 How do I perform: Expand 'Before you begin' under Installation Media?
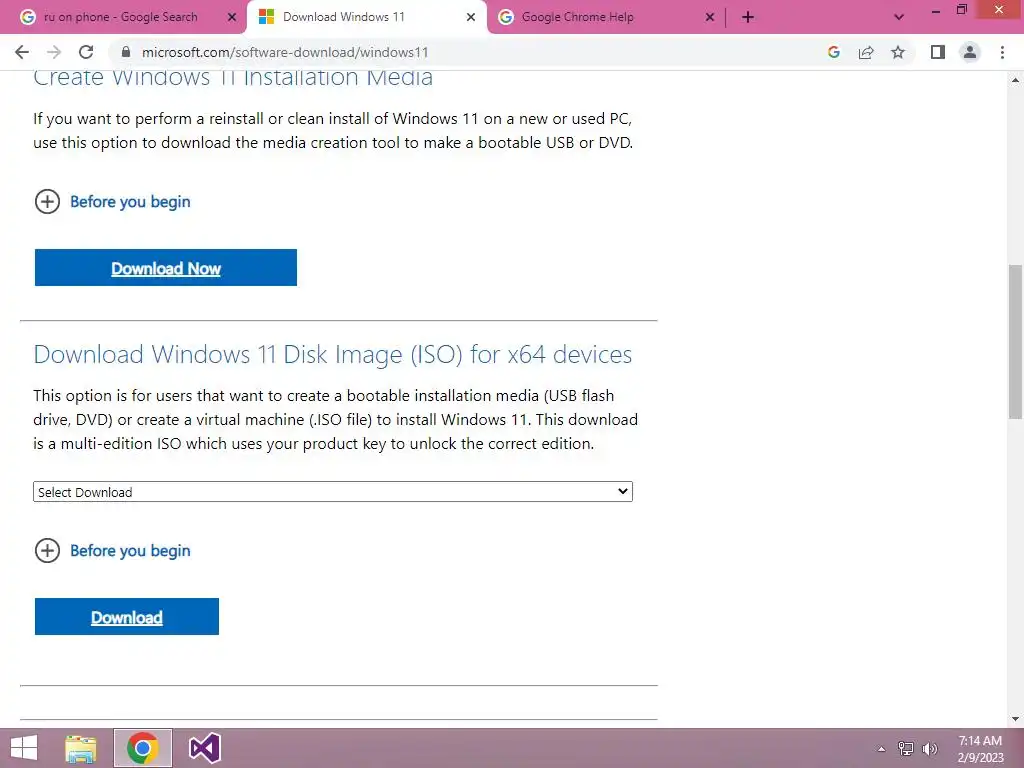(x=112, y=202)
